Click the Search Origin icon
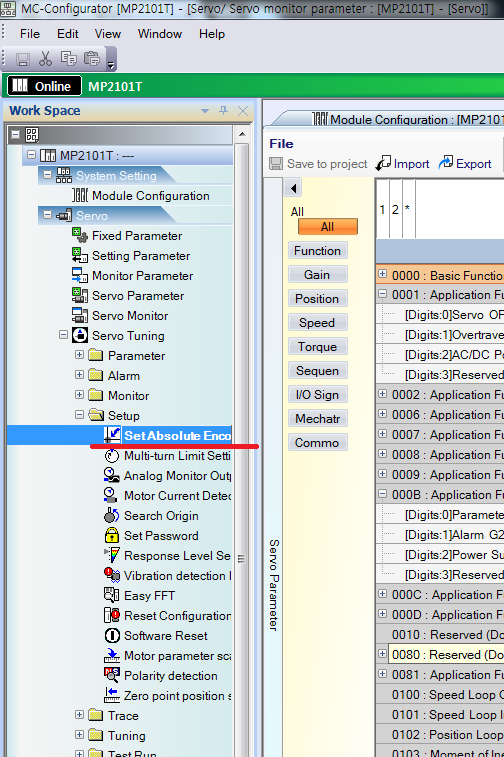The image size is (504, 757). pos(112,515)
